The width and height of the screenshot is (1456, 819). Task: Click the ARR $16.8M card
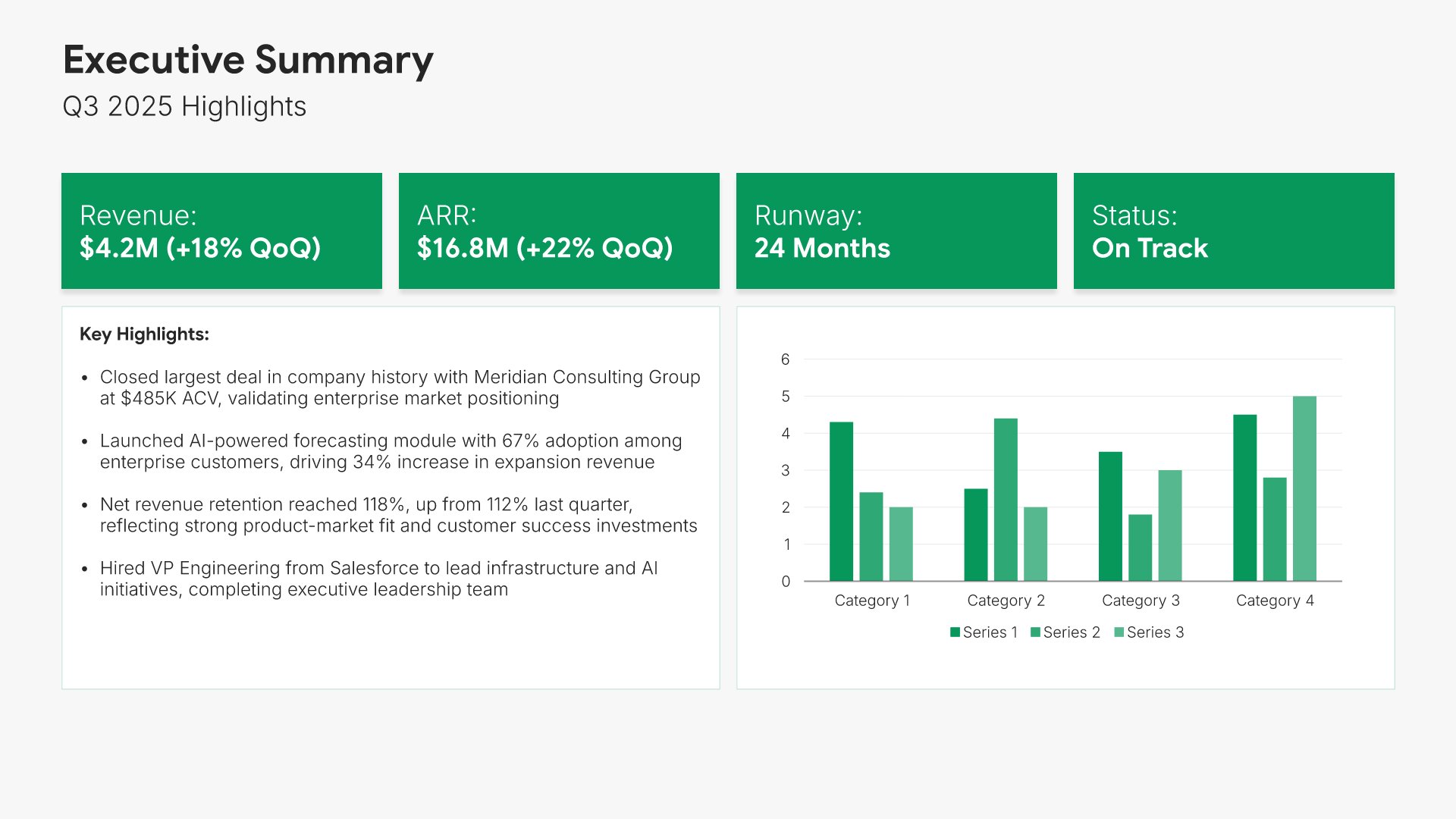559,231
